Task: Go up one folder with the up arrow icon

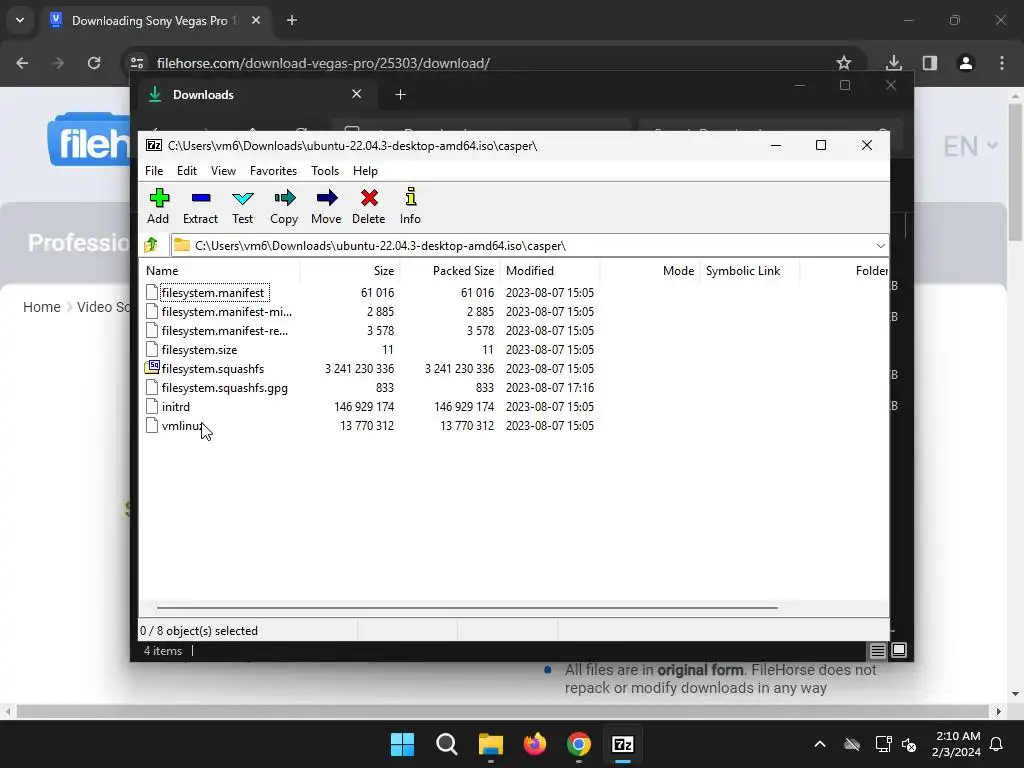Action: 152,246
